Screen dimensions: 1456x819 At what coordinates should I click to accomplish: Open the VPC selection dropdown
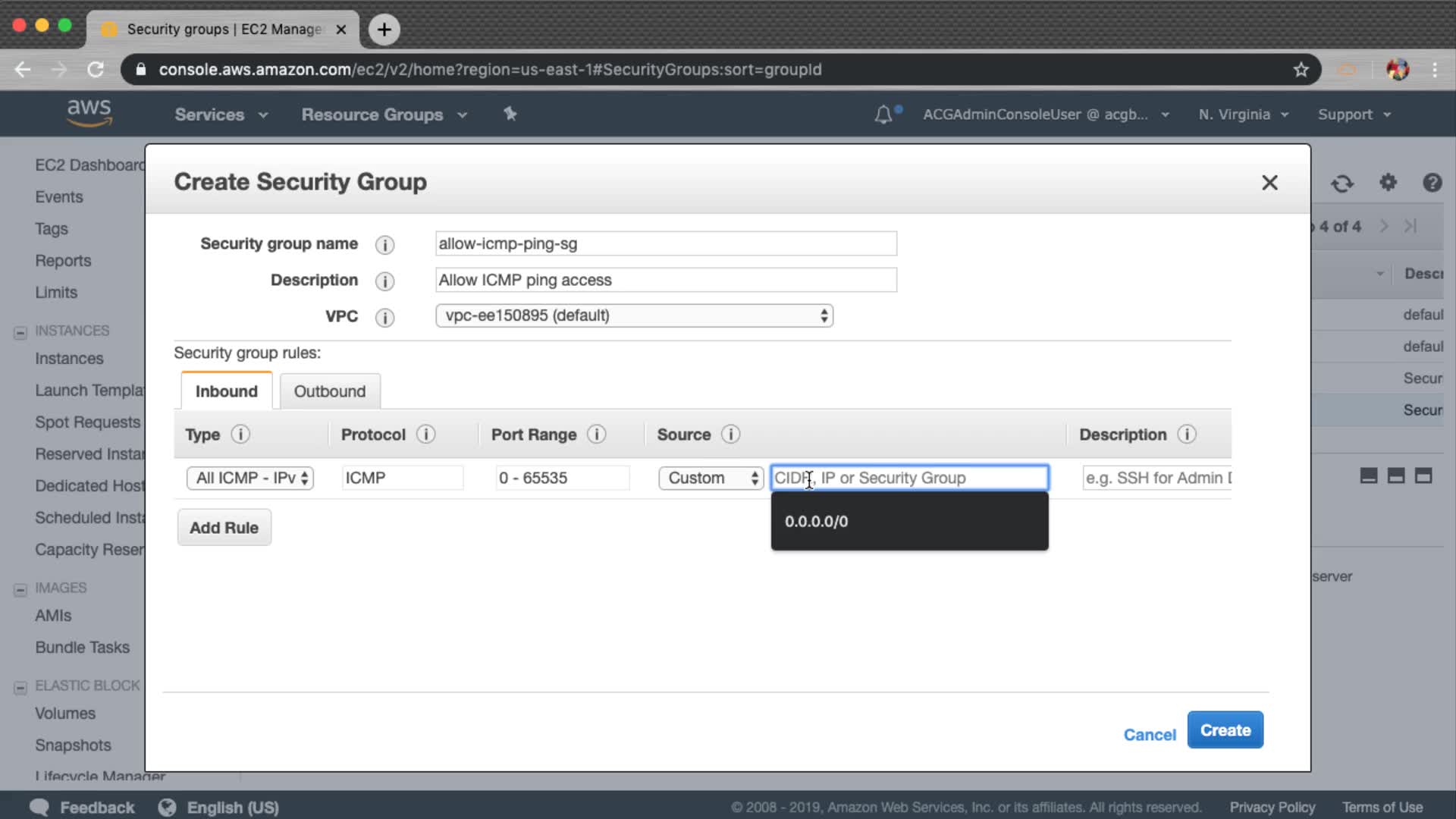(634, 315)
